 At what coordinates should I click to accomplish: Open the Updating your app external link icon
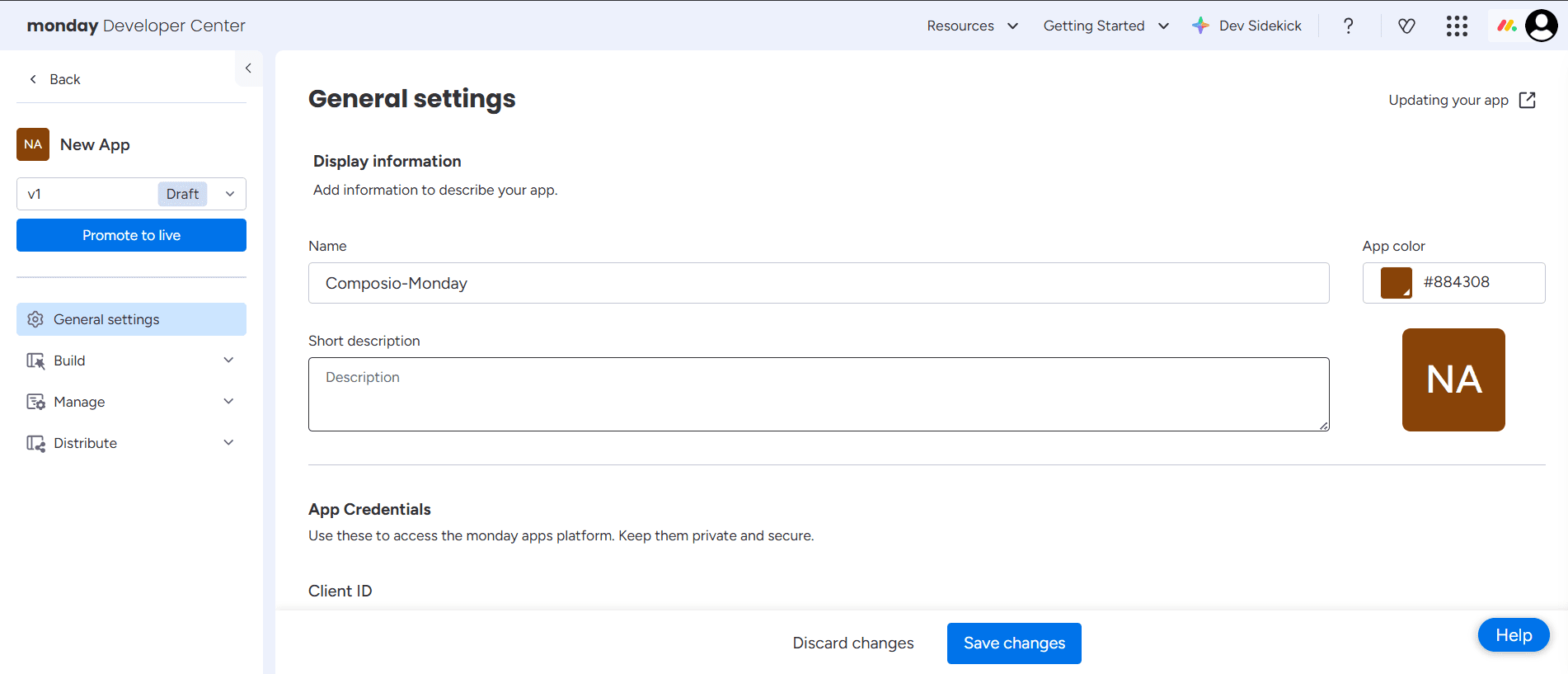(x=1528, y=100)
